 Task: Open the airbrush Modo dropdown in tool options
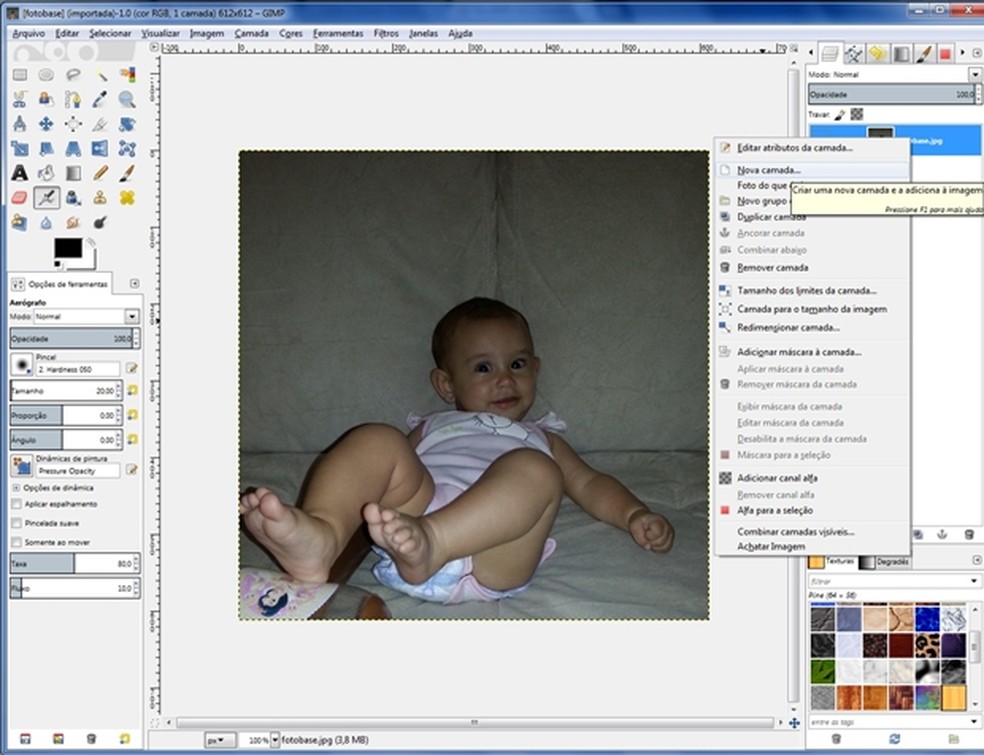click(131, 317)
